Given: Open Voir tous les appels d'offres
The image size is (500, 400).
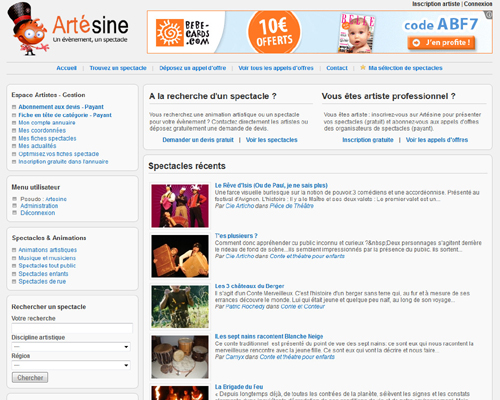Looking at the screenshot, I should coord(276,68).
